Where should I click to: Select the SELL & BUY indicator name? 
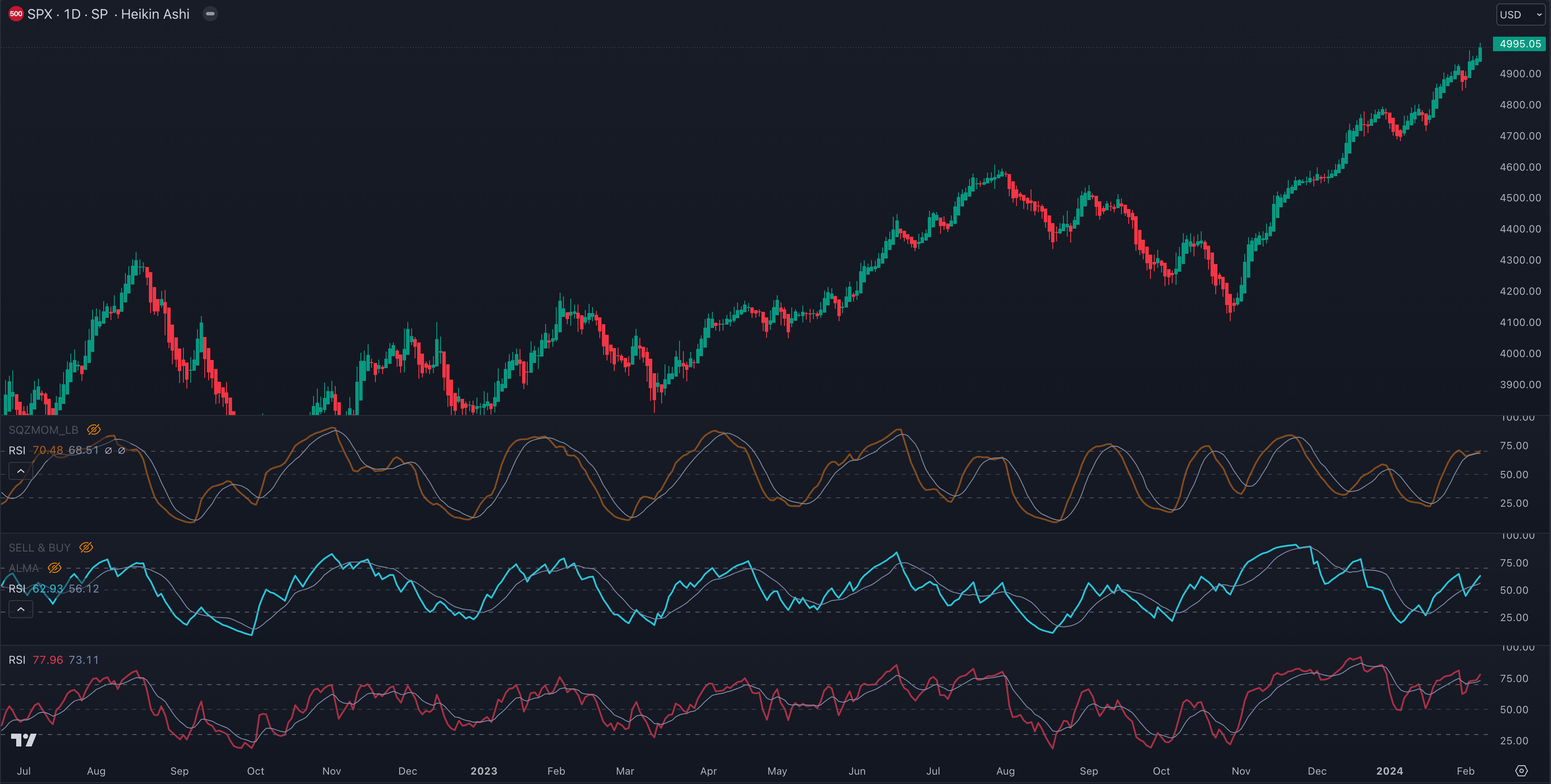(x=40, y=548)
